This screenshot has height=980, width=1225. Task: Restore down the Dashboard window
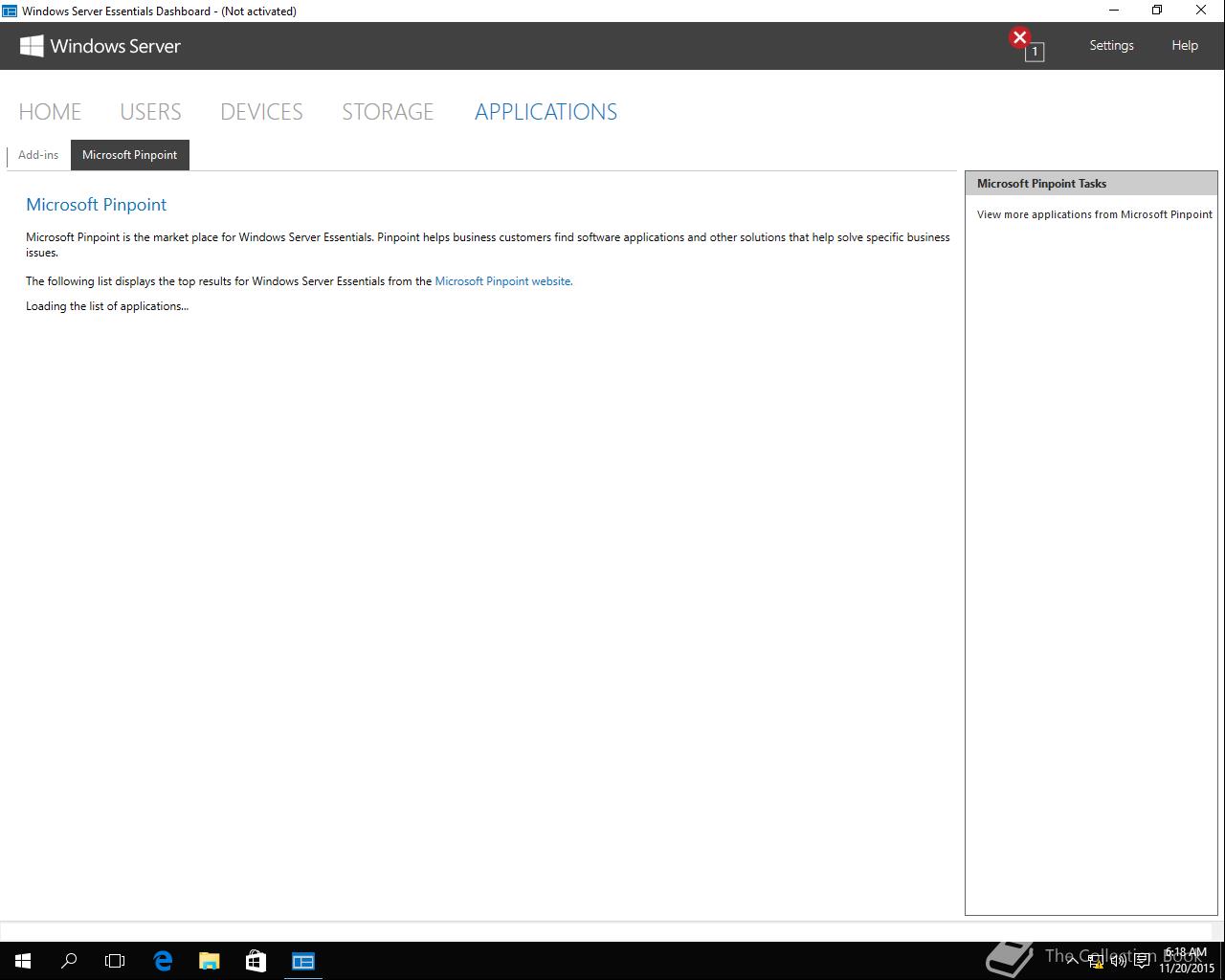[1157, 11]
